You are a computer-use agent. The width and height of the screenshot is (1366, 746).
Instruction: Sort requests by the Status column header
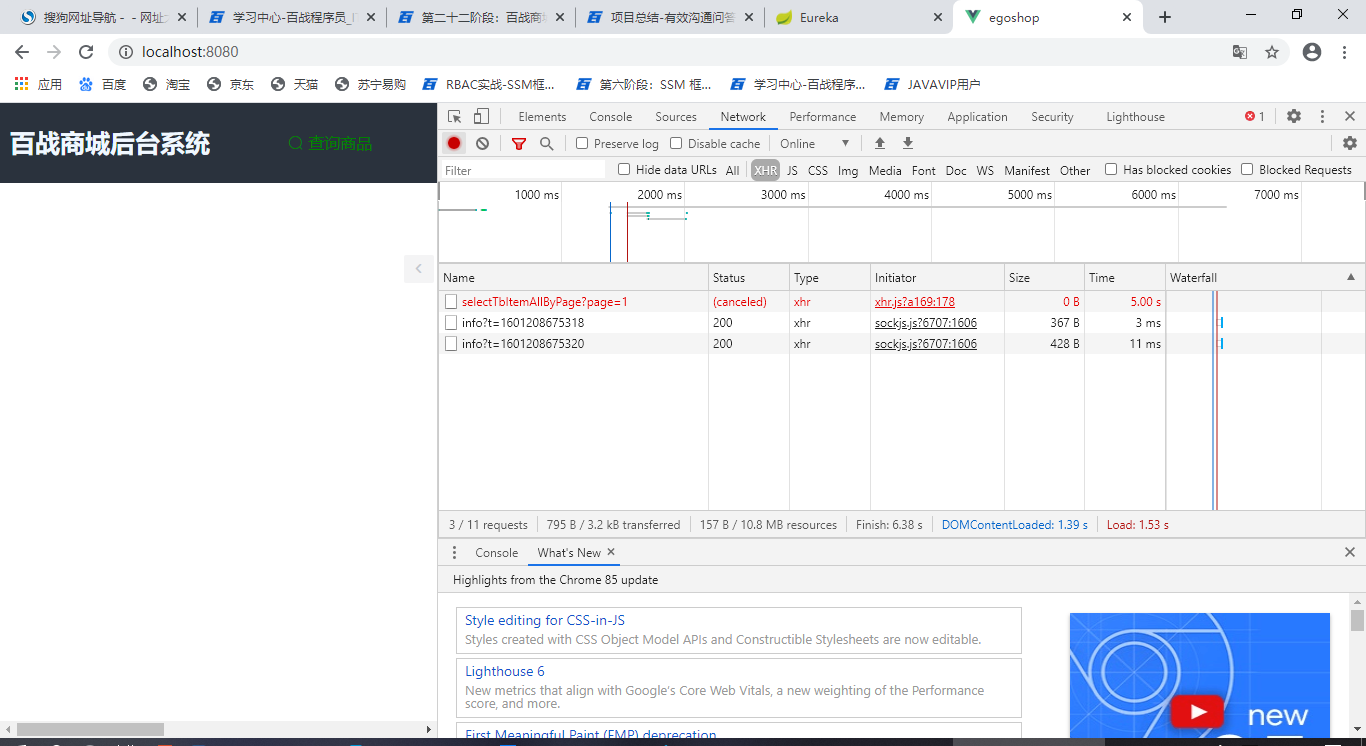pyautogui.click(x=749, y=277)
